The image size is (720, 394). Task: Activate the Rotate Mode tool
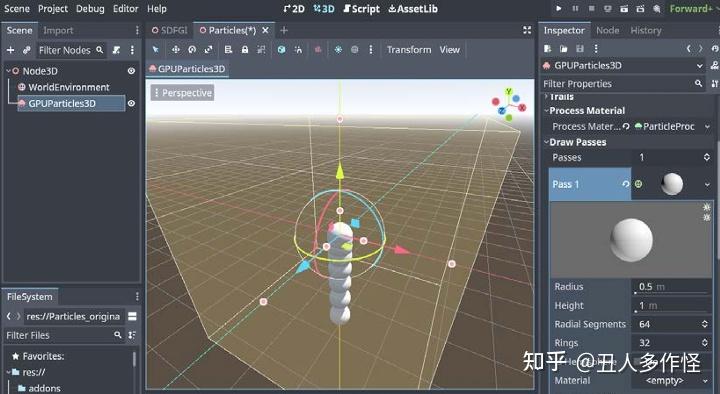point(192,50)
